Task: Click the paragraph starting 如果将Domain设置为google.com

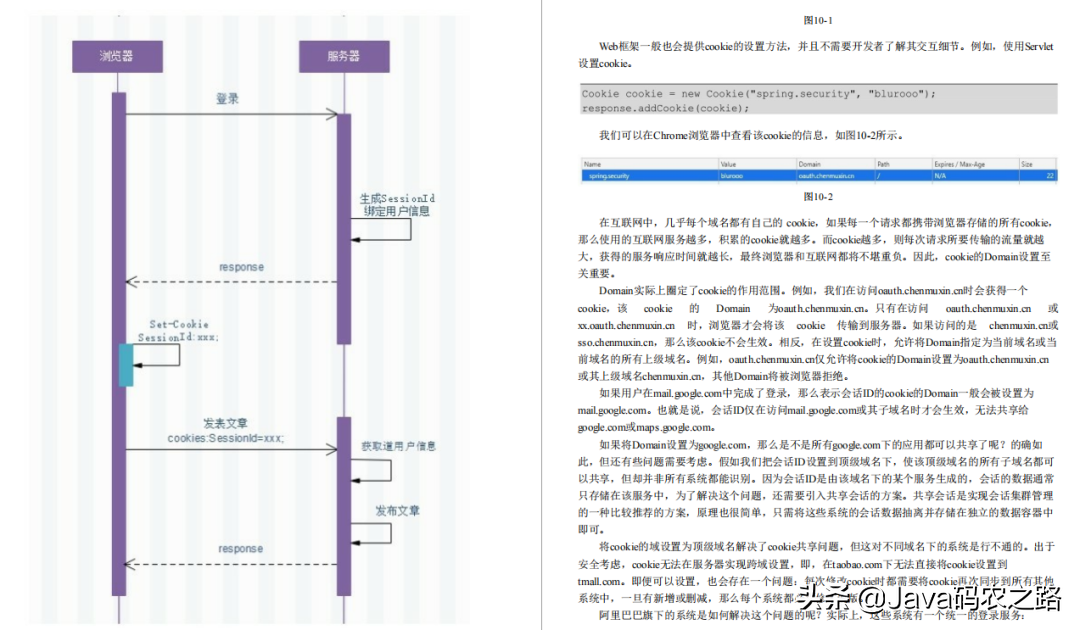Action: (x=816, y=487)
